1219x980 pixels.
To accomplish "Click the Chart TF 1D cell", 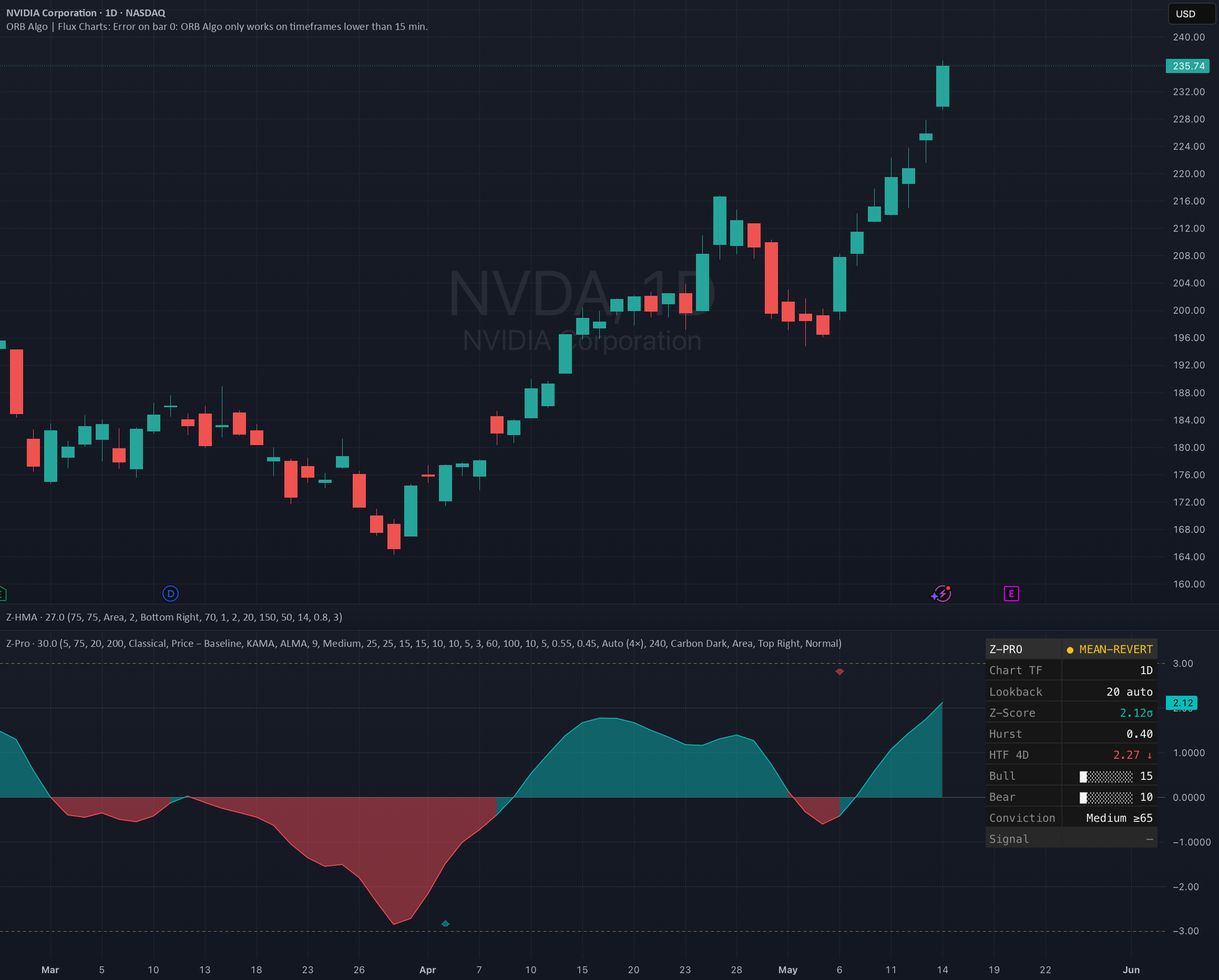I will (1109, 670).
